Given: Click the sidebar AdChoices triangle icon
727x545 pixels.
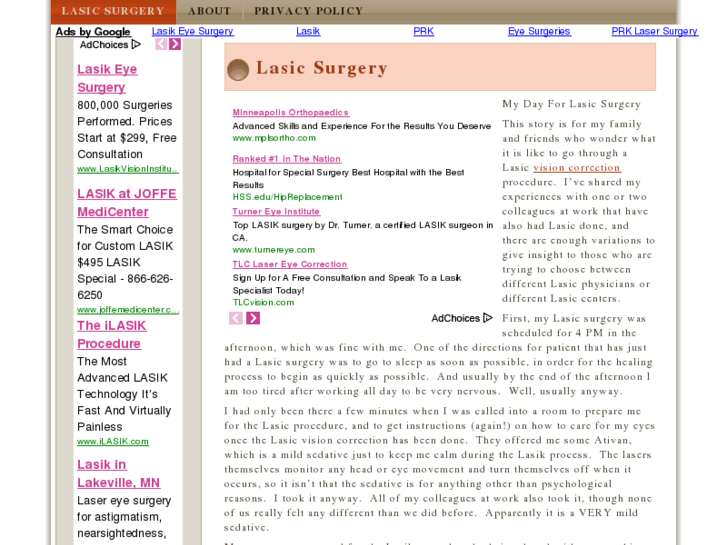Looking at the screenshot, I should click(136, 45).
